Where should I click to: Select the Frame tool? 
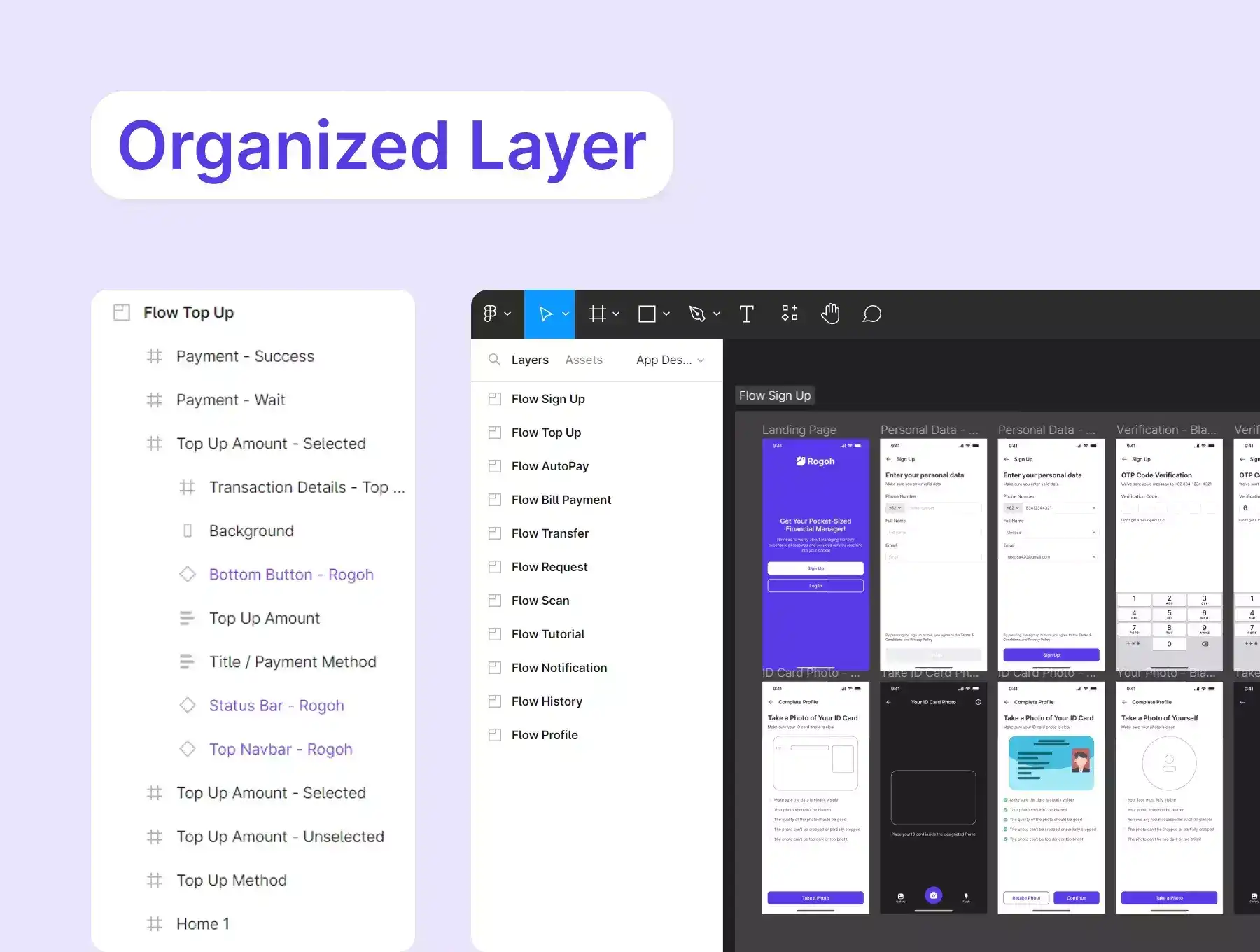(597, 314)
